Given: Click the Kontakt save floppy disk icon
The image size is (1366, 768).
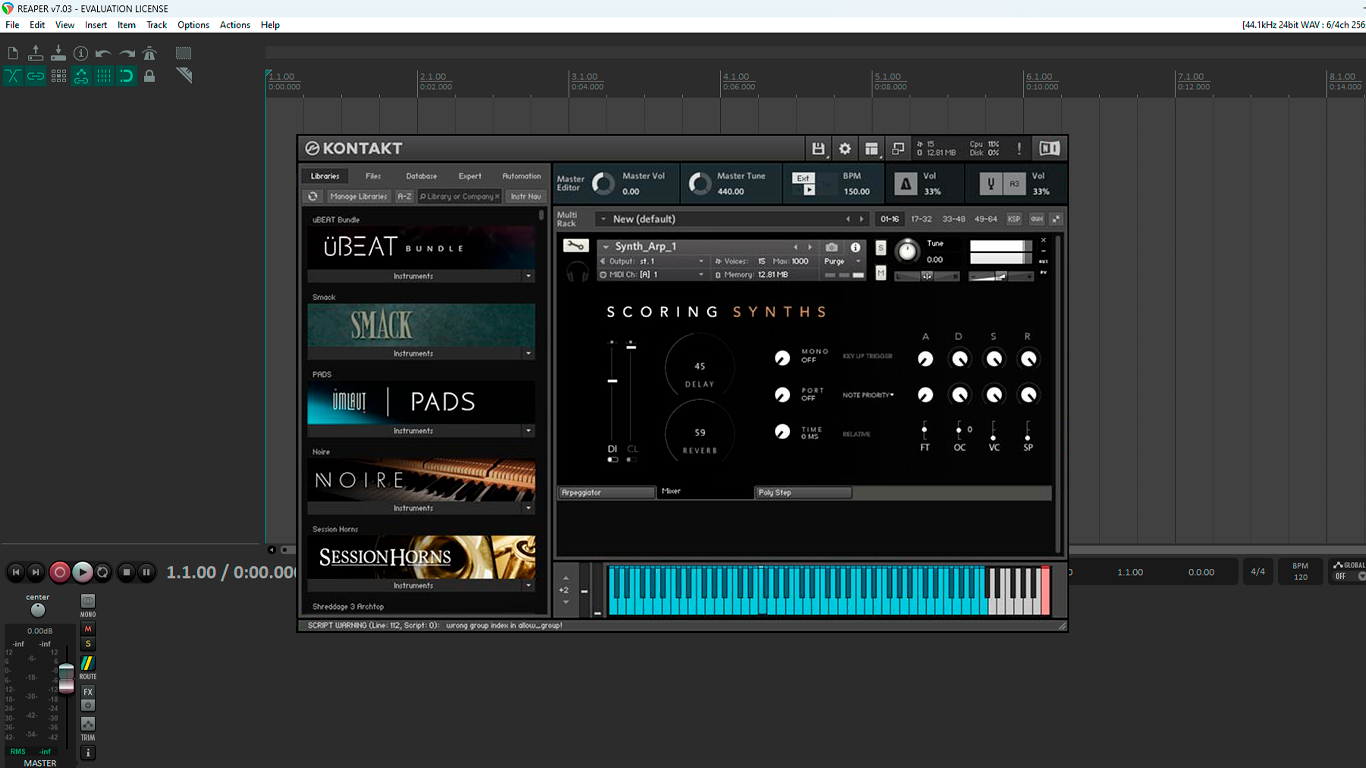Looking at the screenshot, I should click(x=818, y=148).
